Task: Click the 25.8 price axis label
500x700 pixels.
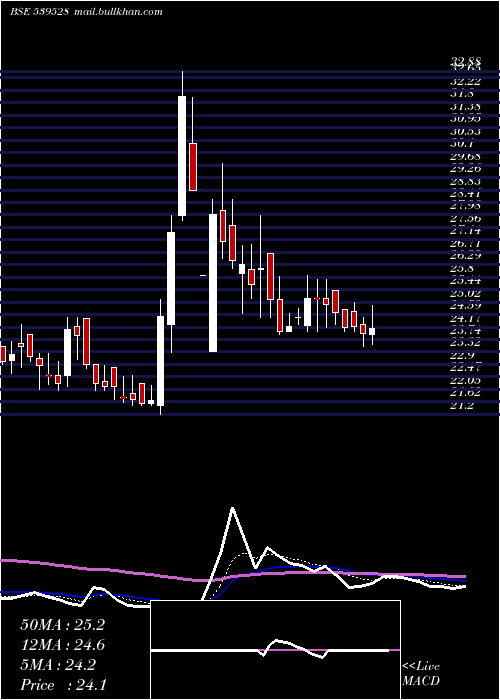Action: [463, 269]
